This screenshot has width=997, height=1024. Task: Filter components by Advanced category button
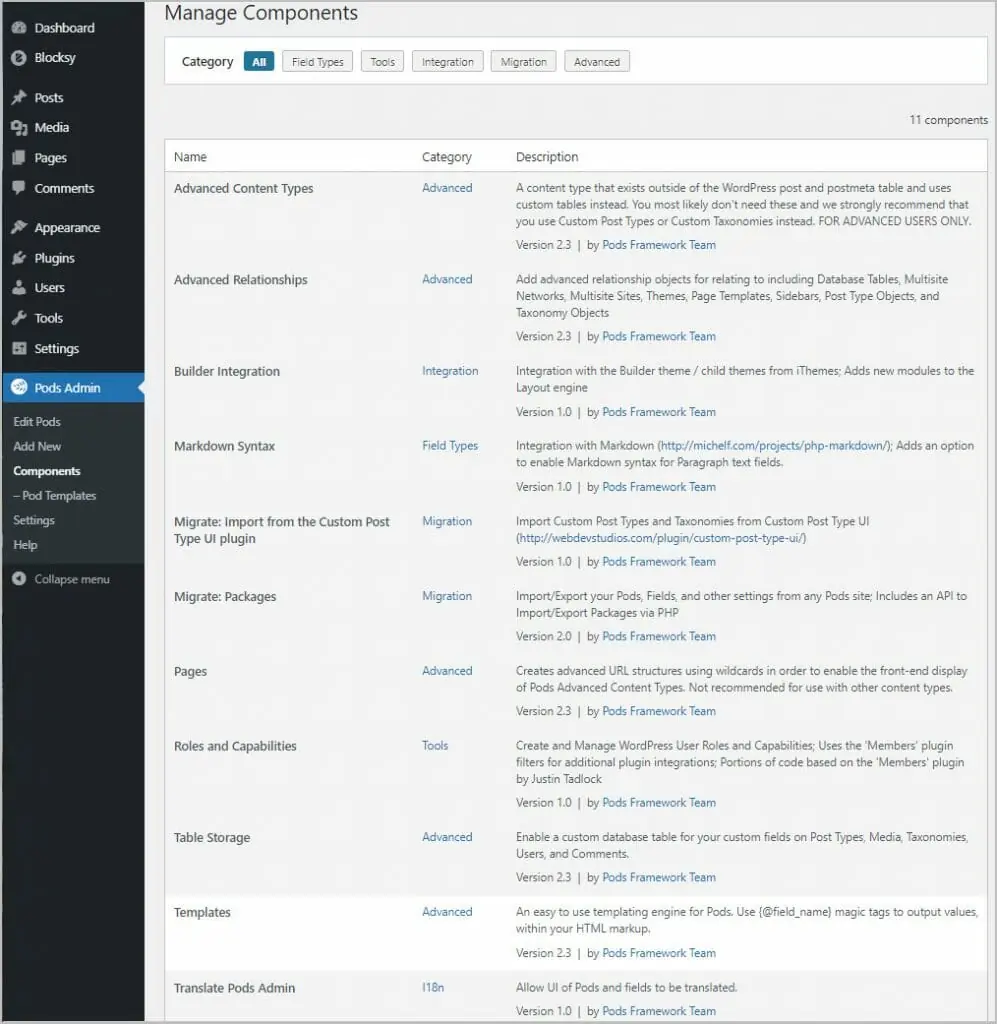click(x=597, y=61)
